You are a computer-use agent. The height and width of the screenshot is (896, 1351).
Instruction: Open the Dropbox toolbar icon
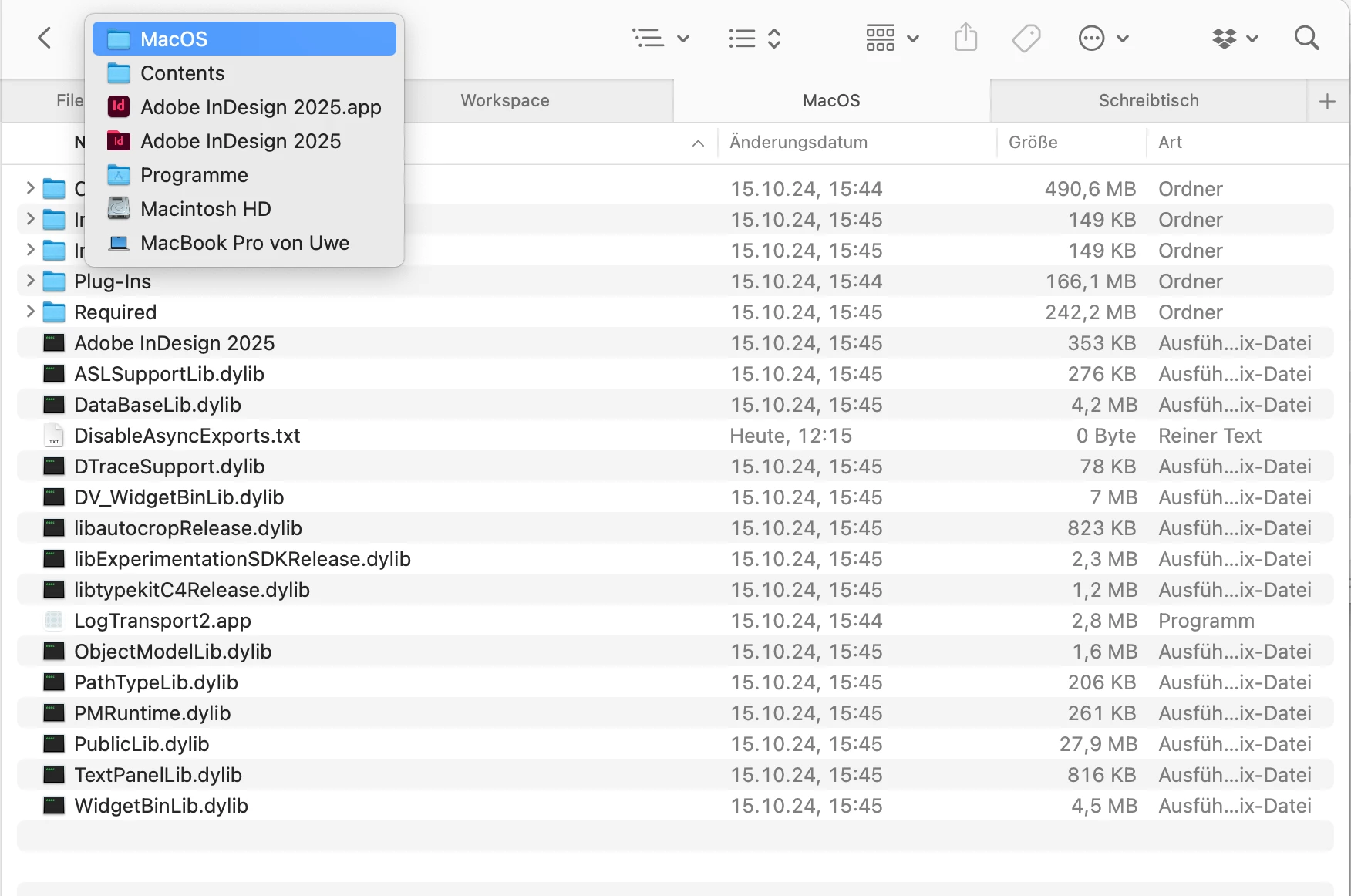point(1224,38)
